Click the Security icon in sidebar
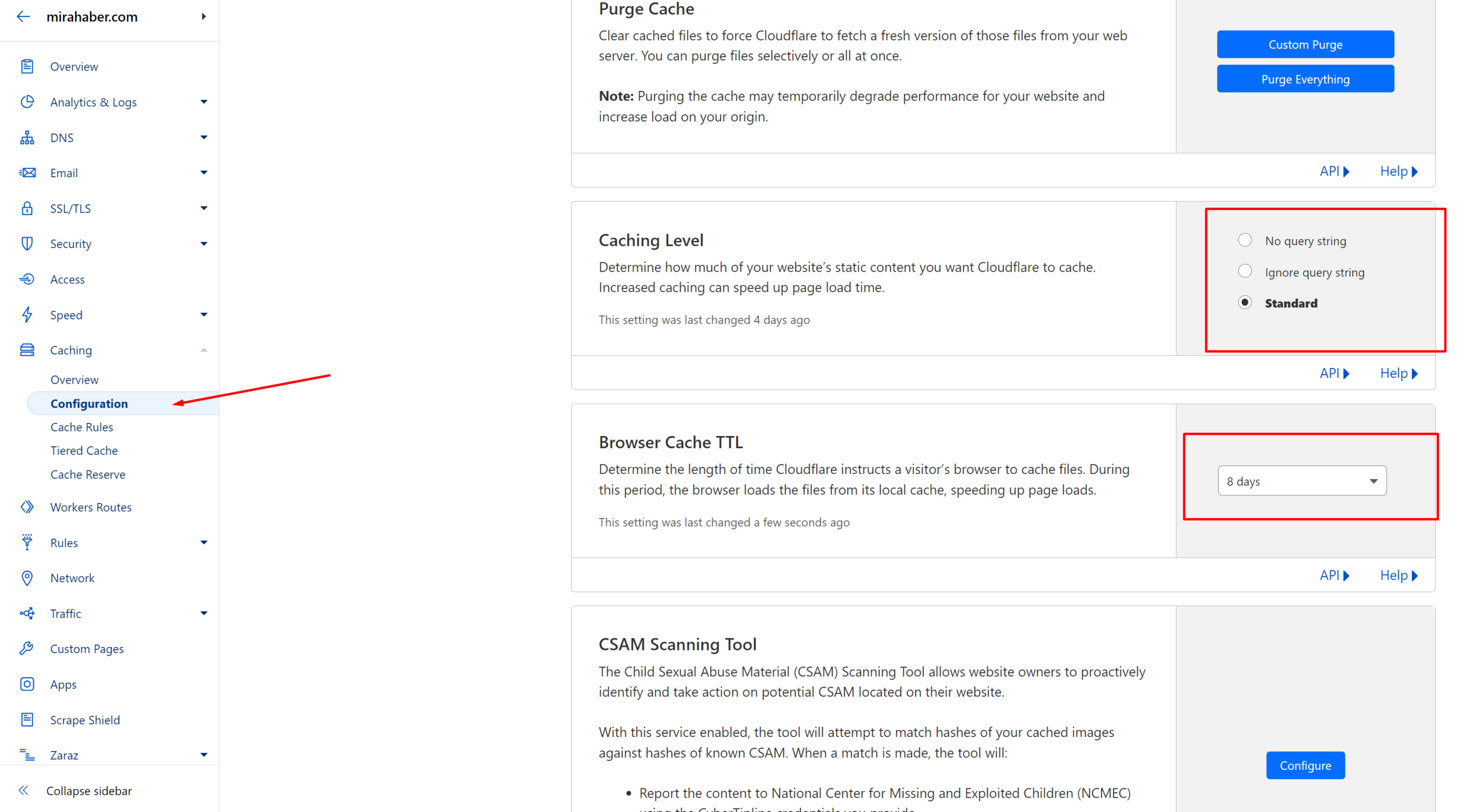Viewport: 1477px width, 812px height. point(27,243)
